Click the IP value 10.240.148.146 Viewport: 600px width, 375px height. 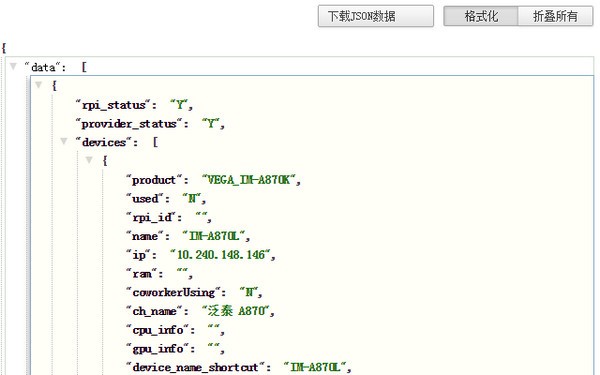(x=221, y=255)
